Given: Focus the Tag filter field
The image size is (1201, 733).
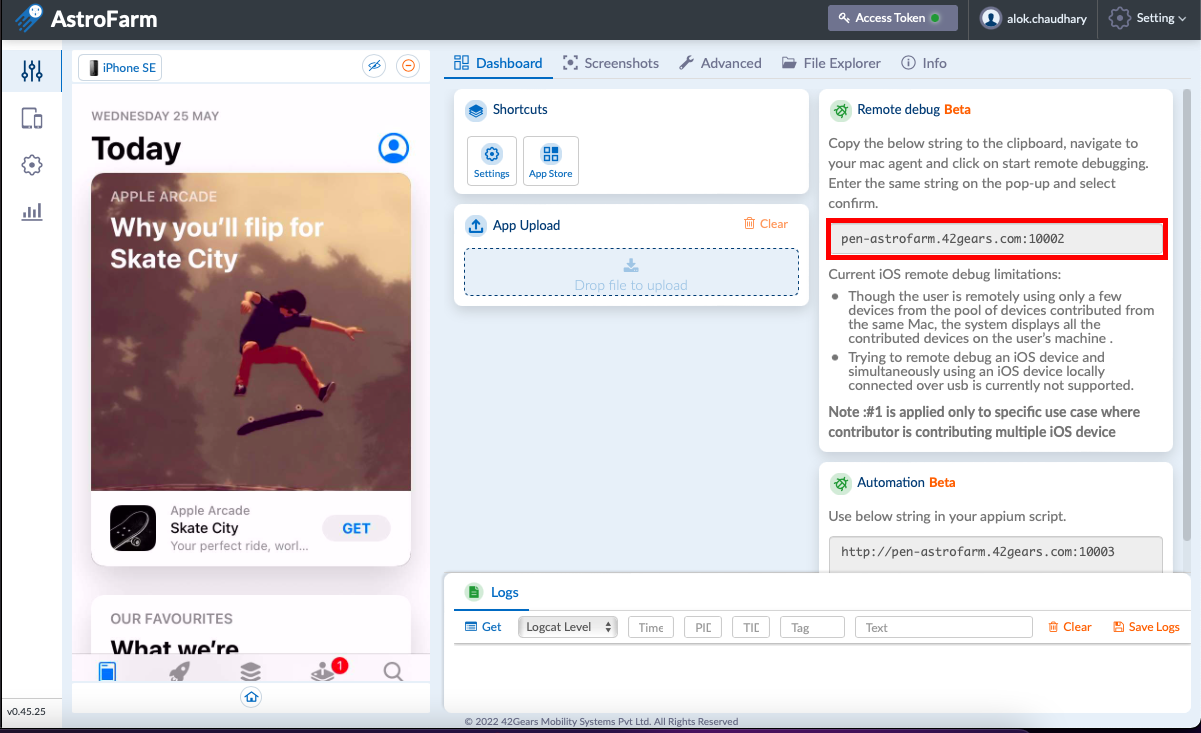Looking at the screenshot, I should pos(812,627).
